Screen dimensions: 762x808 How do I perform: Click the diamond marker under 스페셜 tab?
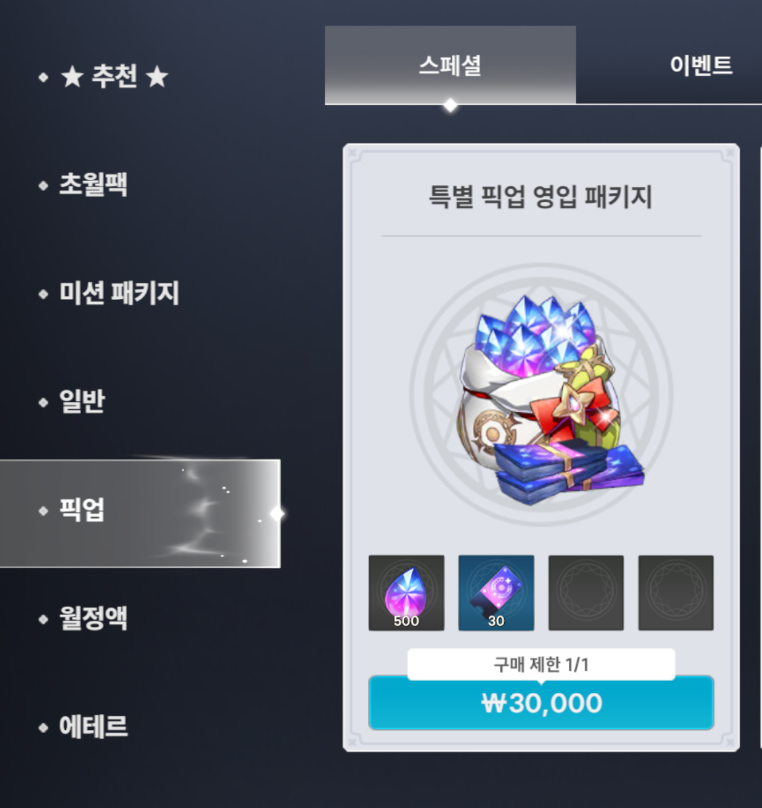[x=450, y=105]
